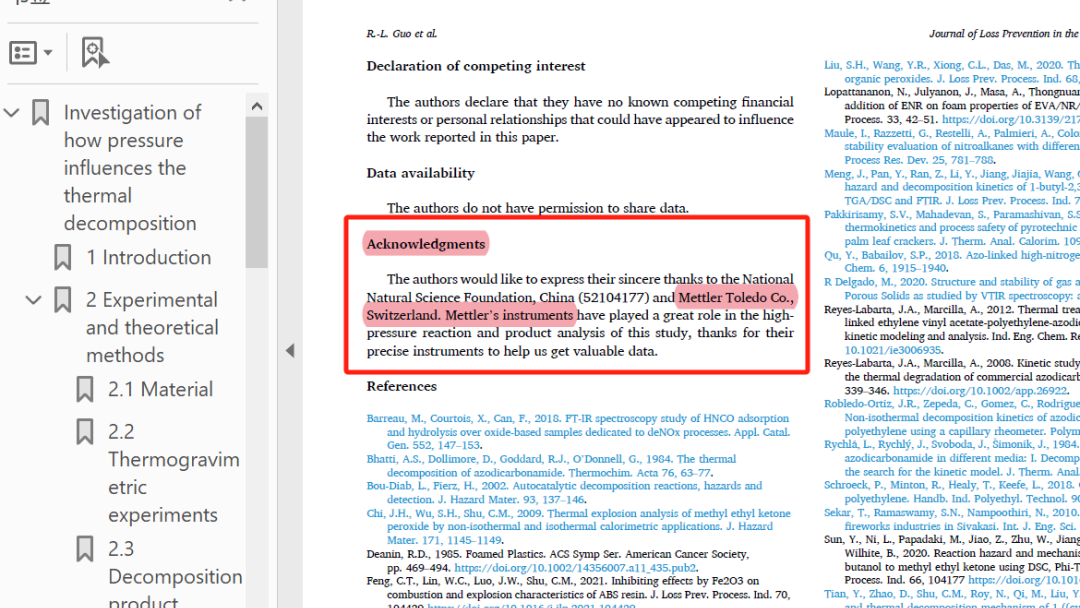Click the 'References' heading

[402, 386]
